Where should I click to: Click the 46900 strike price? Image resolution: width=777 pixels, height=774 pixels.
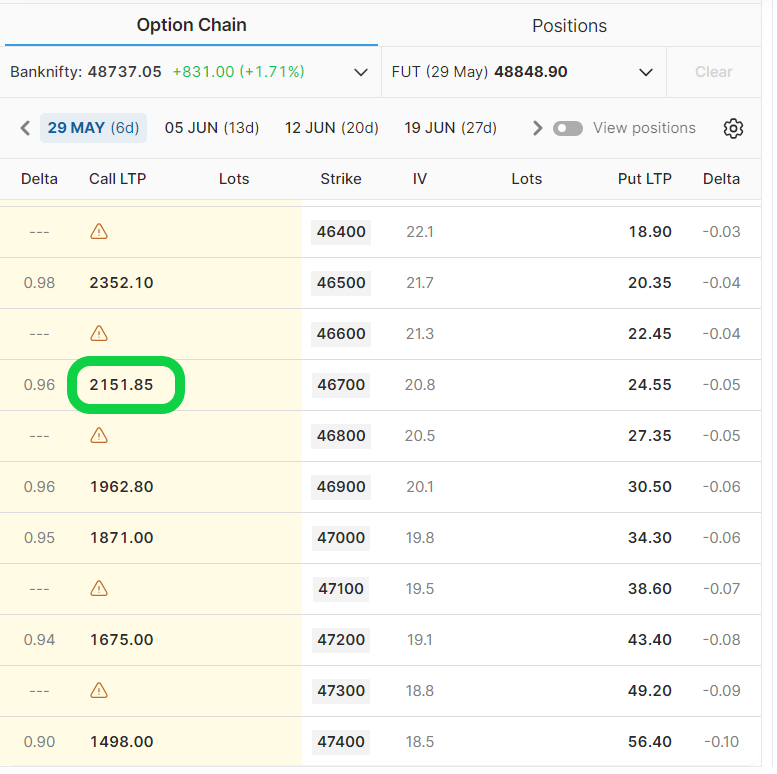click(x=341, y=487)
